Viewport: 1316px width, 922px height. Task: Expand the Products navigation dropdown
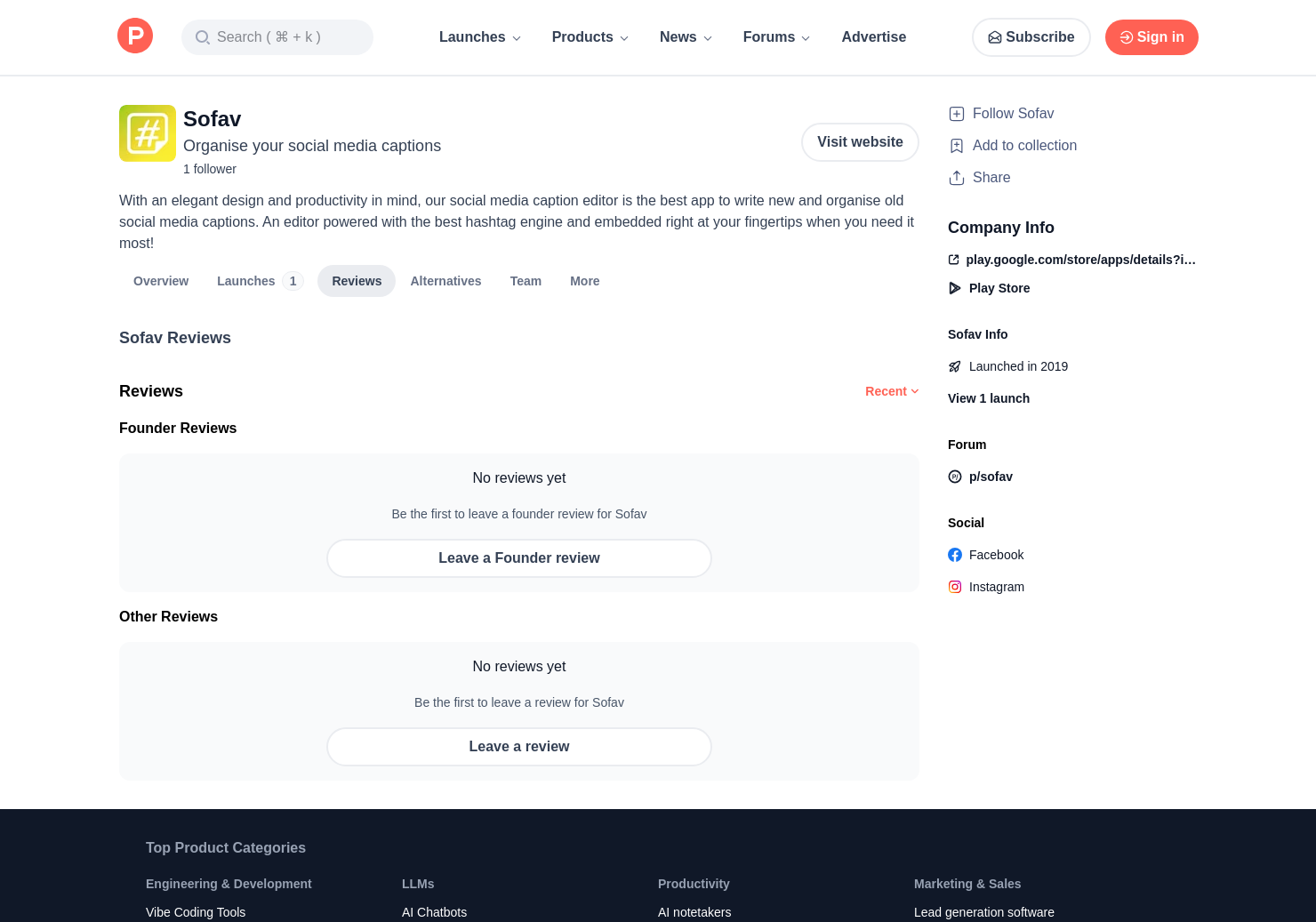coord(590,37)
